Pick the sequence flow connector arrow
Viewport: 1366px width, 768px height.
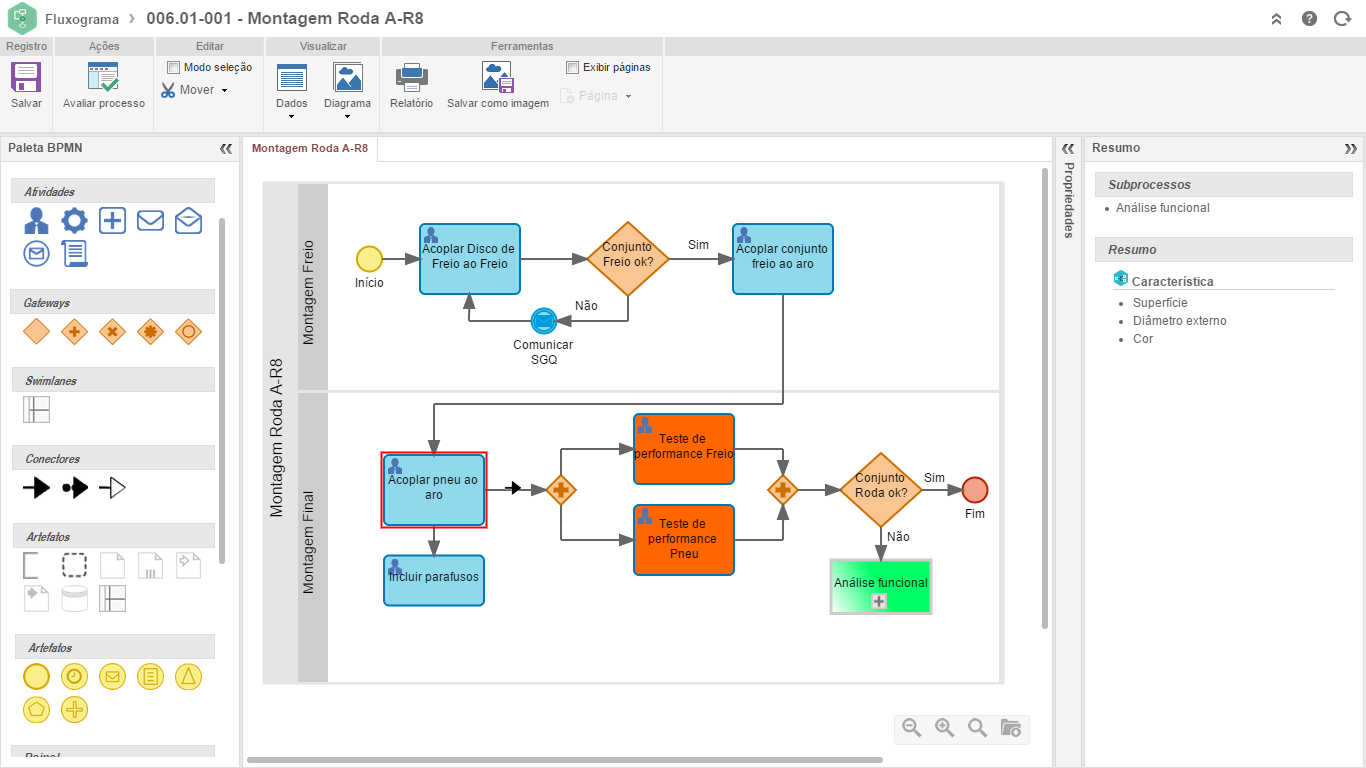37,488
